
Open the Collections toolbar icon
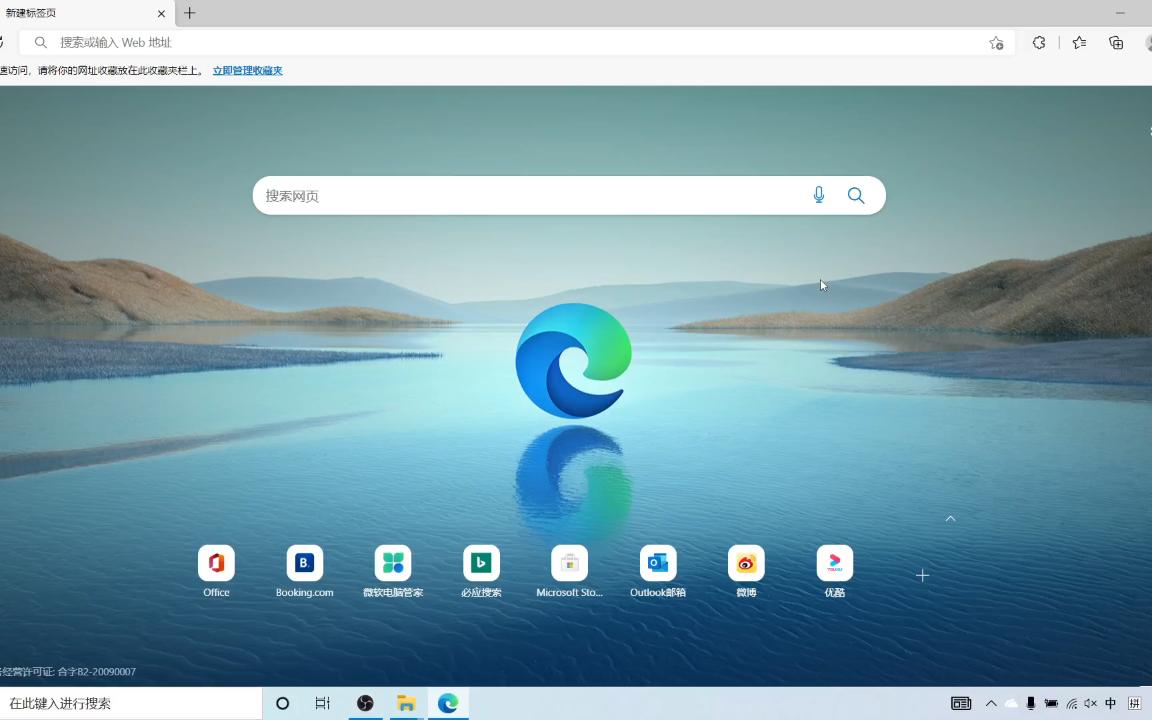point(1116,43)
